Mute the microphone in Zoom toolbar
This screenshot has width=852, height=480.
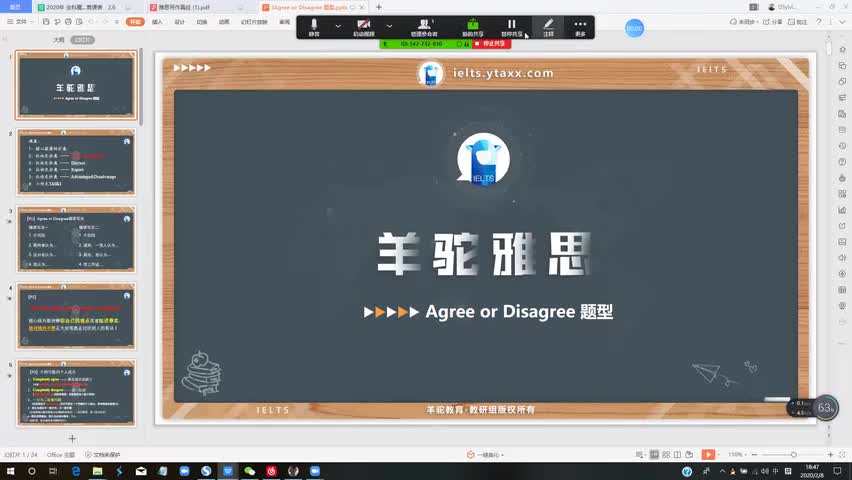(x=314, y=27)
